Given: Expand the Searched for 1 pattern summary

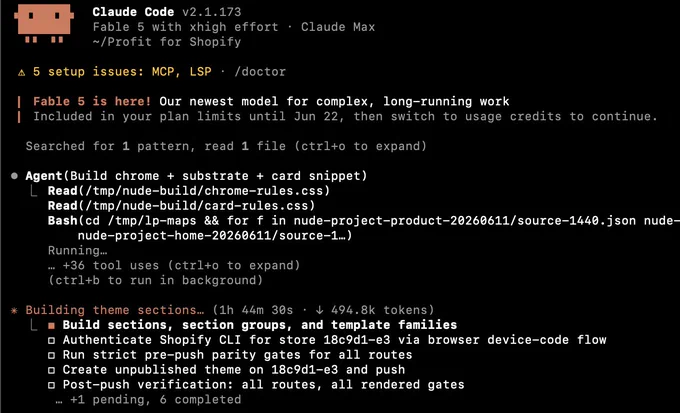Looking at the screenshot, I should tap(226, 146).
